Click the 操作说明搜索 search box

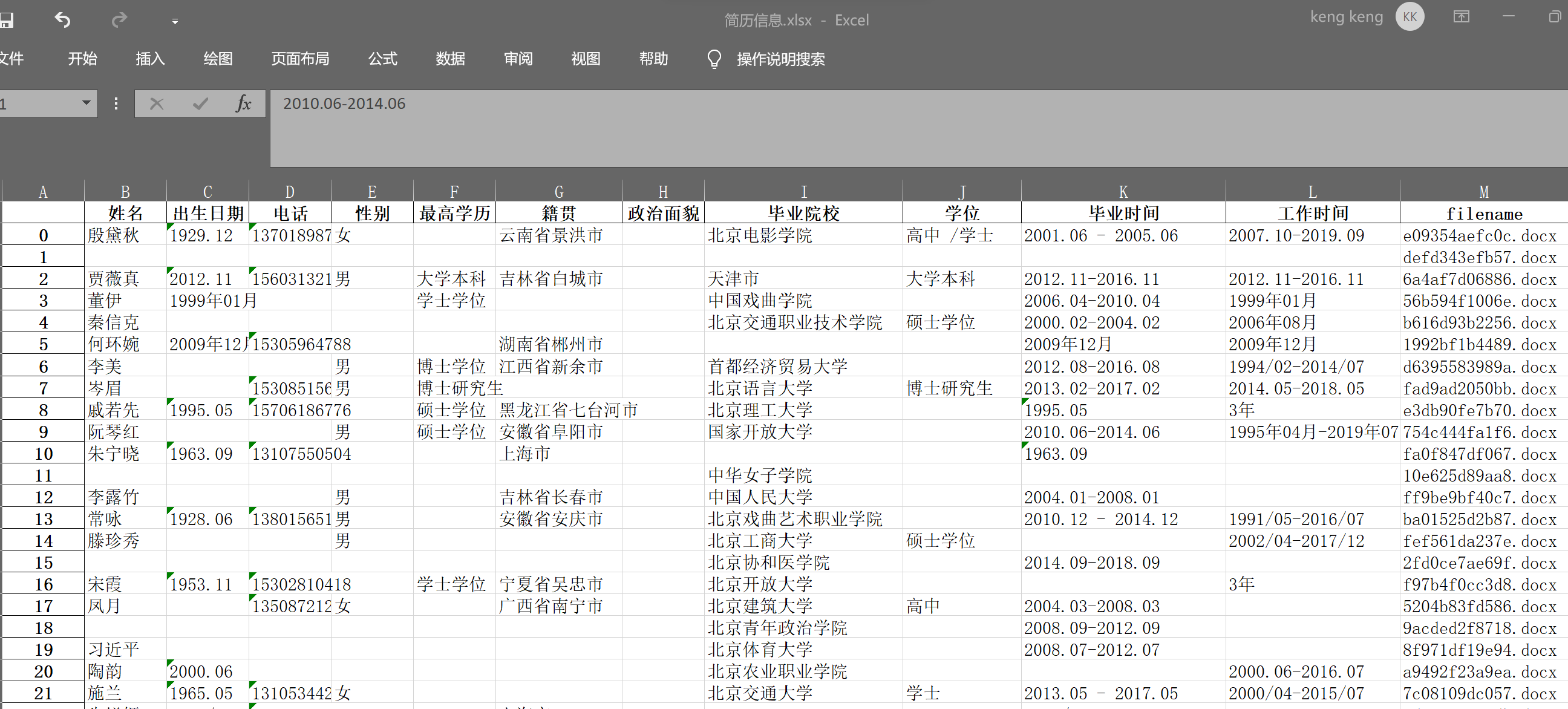[781, 59]
